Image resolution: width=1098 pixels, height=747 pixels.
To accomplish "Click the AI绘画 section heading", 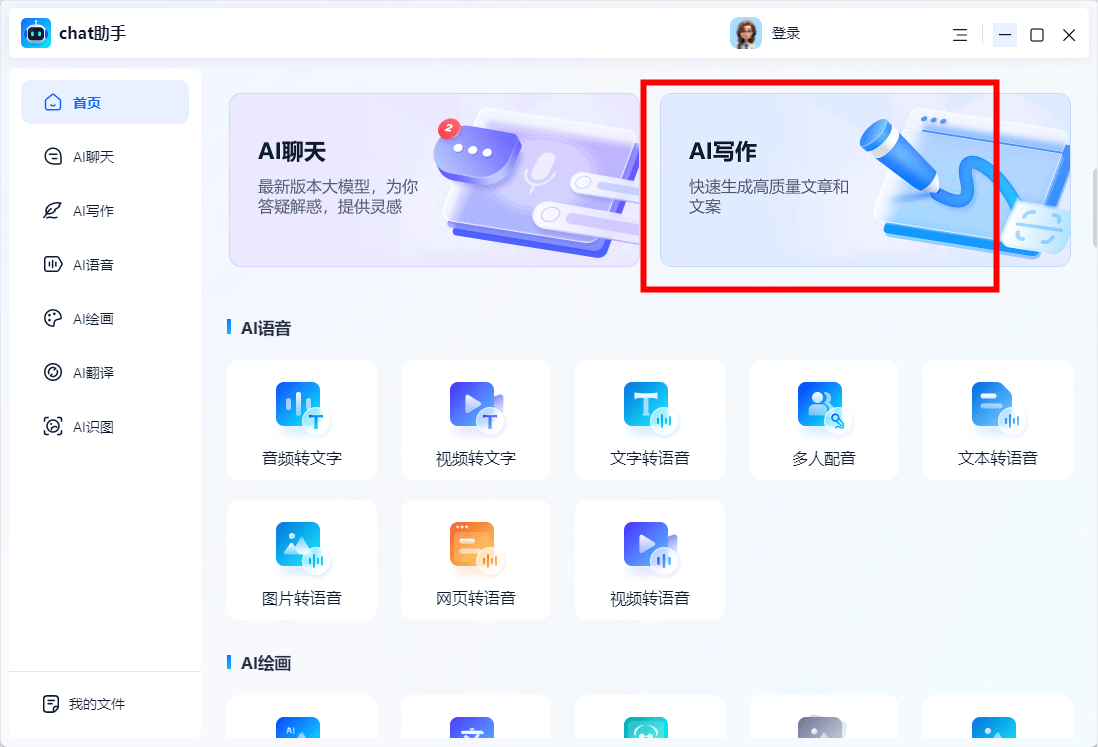I will 265,664.
